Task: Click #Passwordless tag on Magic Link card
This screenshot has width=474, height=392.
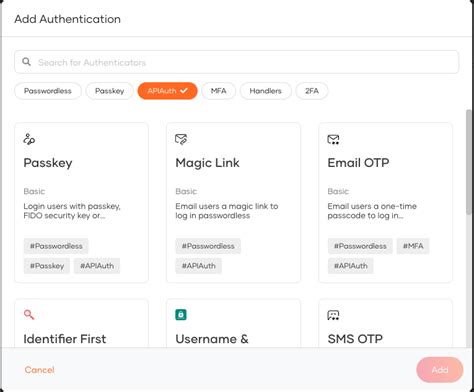Action: (208, 246)
